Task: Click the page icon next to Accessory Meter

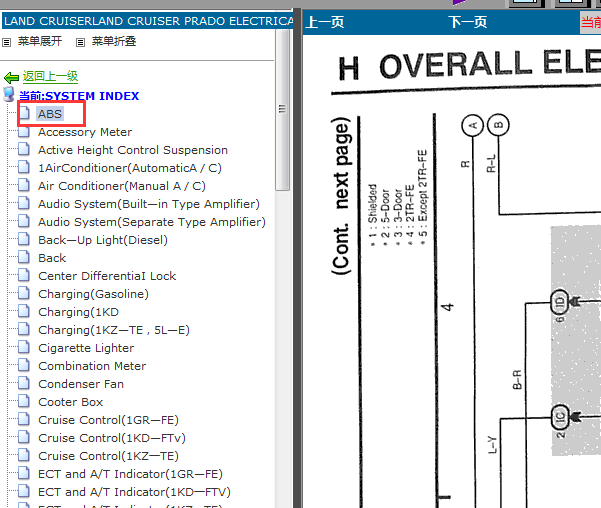Action: (x=24, y=132)
